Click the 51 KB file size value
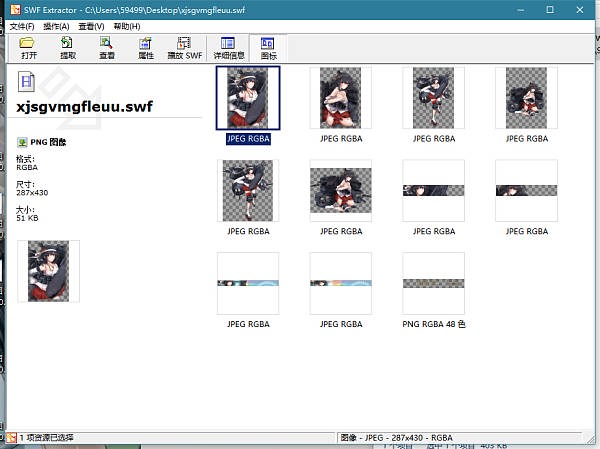The height and width of the screenshot is (449, 600). pyautogui.click(x=27, y=218)
